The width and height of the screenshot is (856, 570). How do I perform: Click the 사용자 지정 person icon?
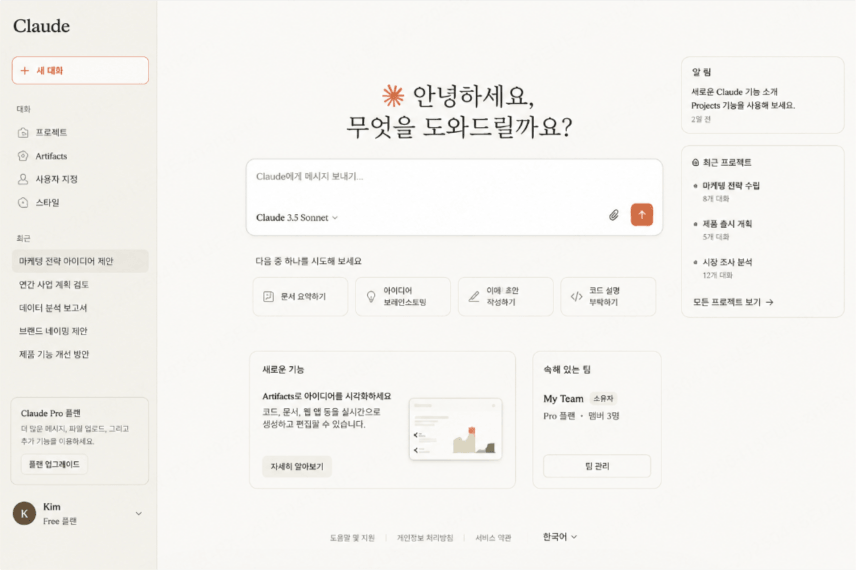(23, 179)
